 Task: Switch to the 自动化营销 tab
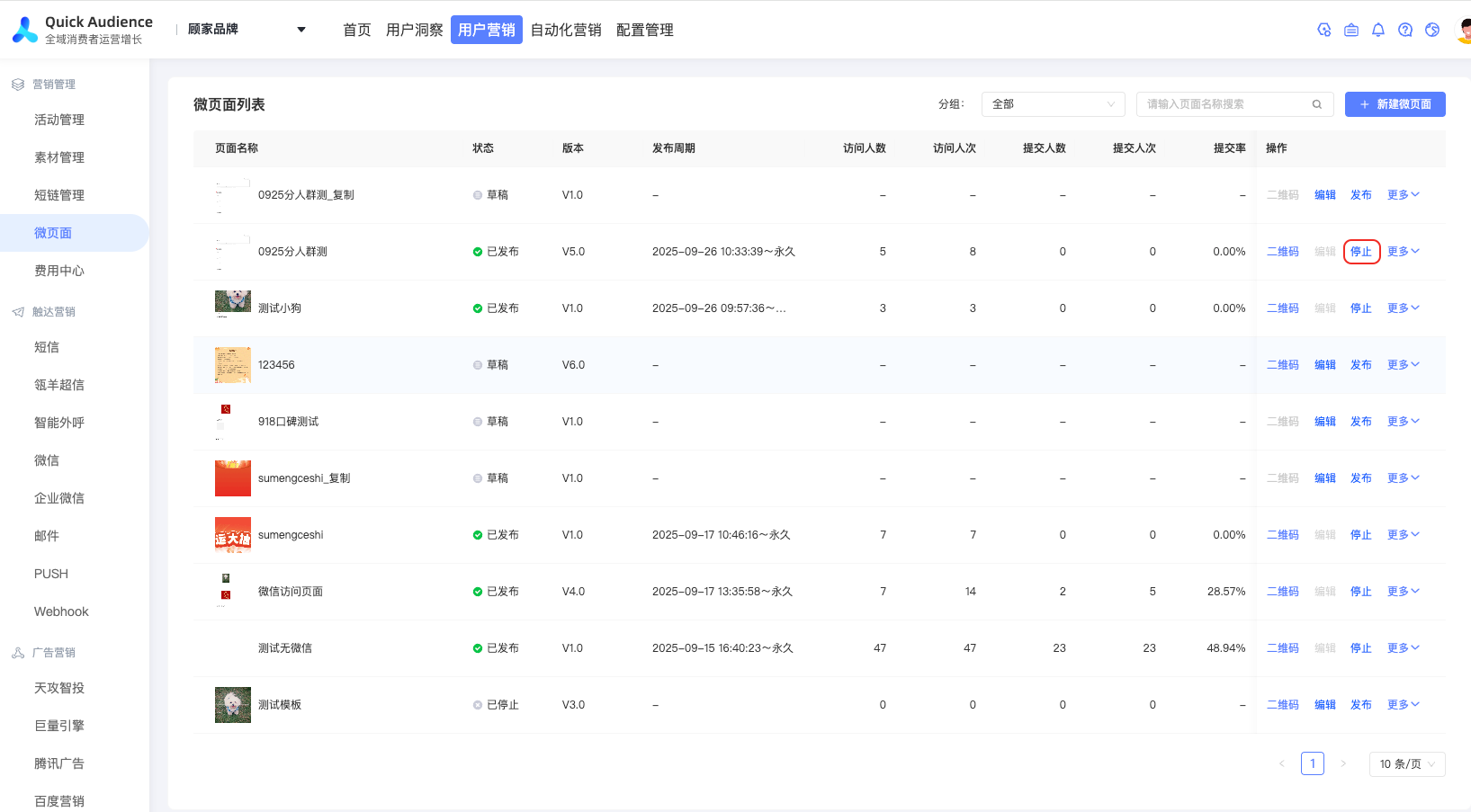(x=565, y=30)
